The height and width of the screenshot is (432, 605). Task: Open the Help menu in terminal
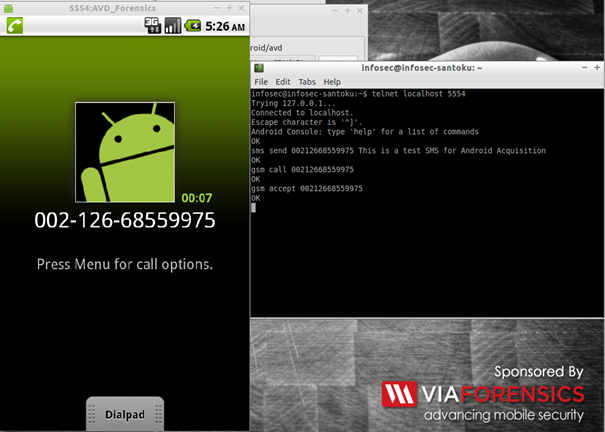pyautogui.click(x=332, y=81)
